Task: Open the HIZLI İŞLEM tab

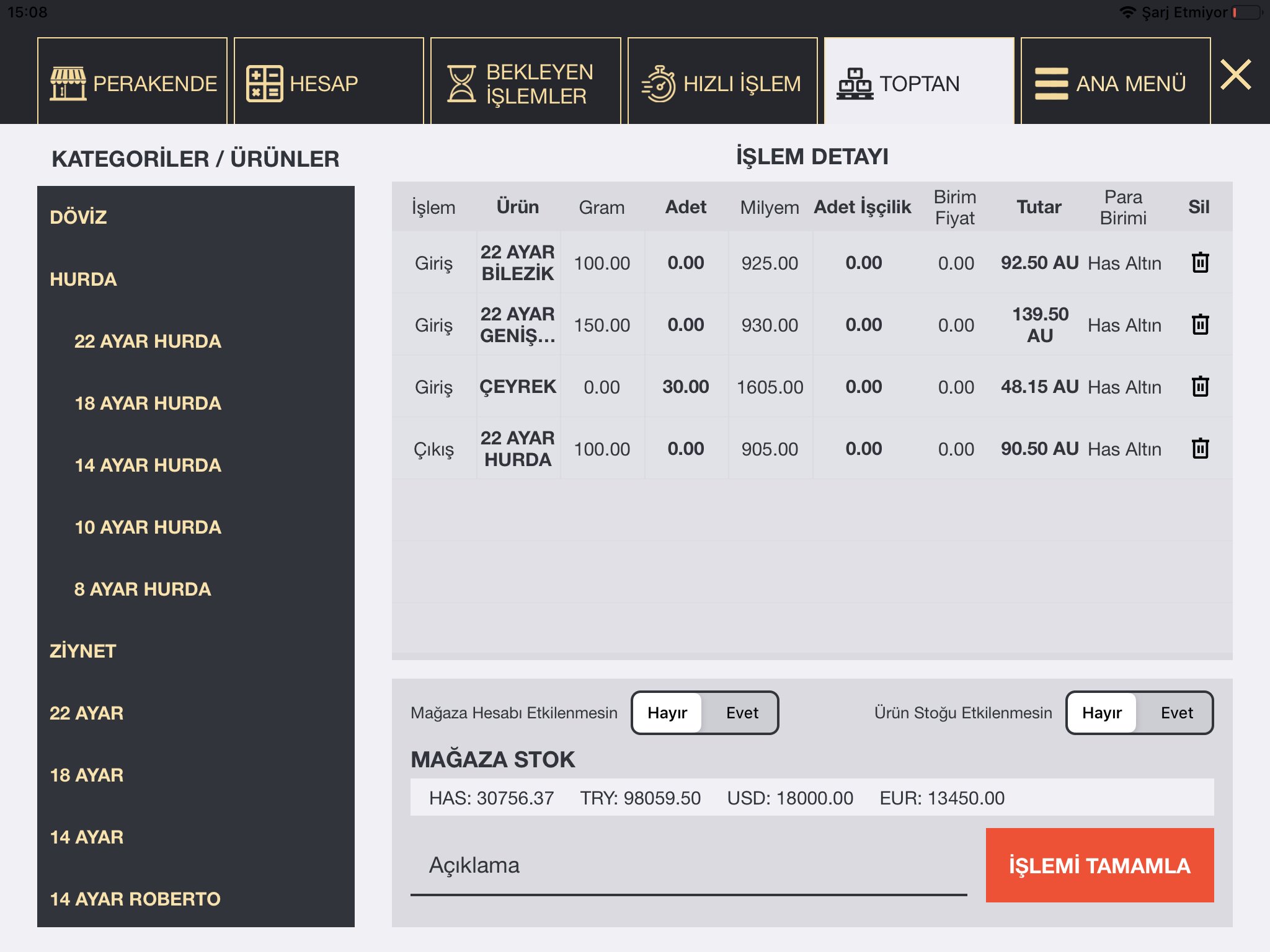Action: coord(722,81)
